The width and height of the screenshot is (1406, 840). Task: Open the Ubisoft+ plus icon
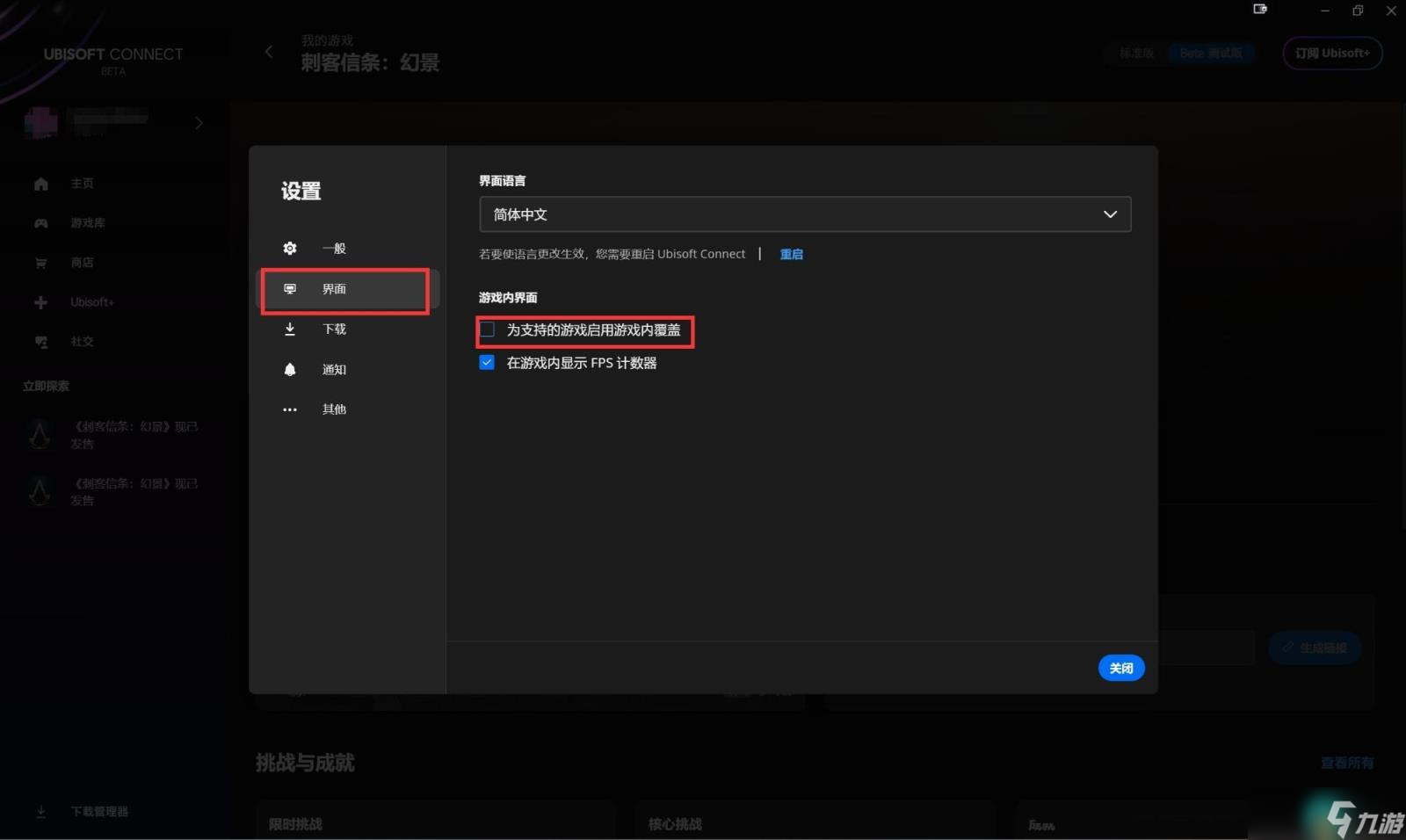pyautogui.click(x=41, y=302)
